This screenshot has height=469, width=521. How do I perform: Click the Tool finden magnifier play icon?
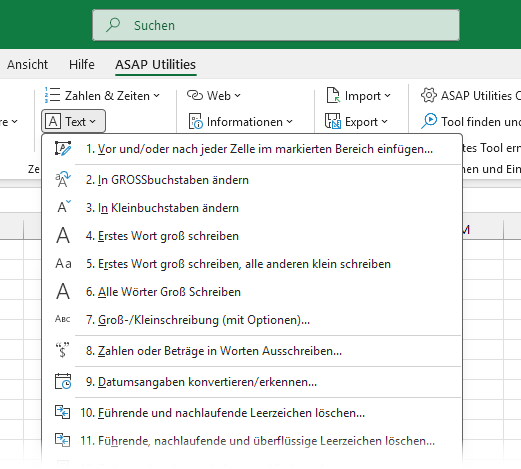pyautogui.click(x=429, y=121)
